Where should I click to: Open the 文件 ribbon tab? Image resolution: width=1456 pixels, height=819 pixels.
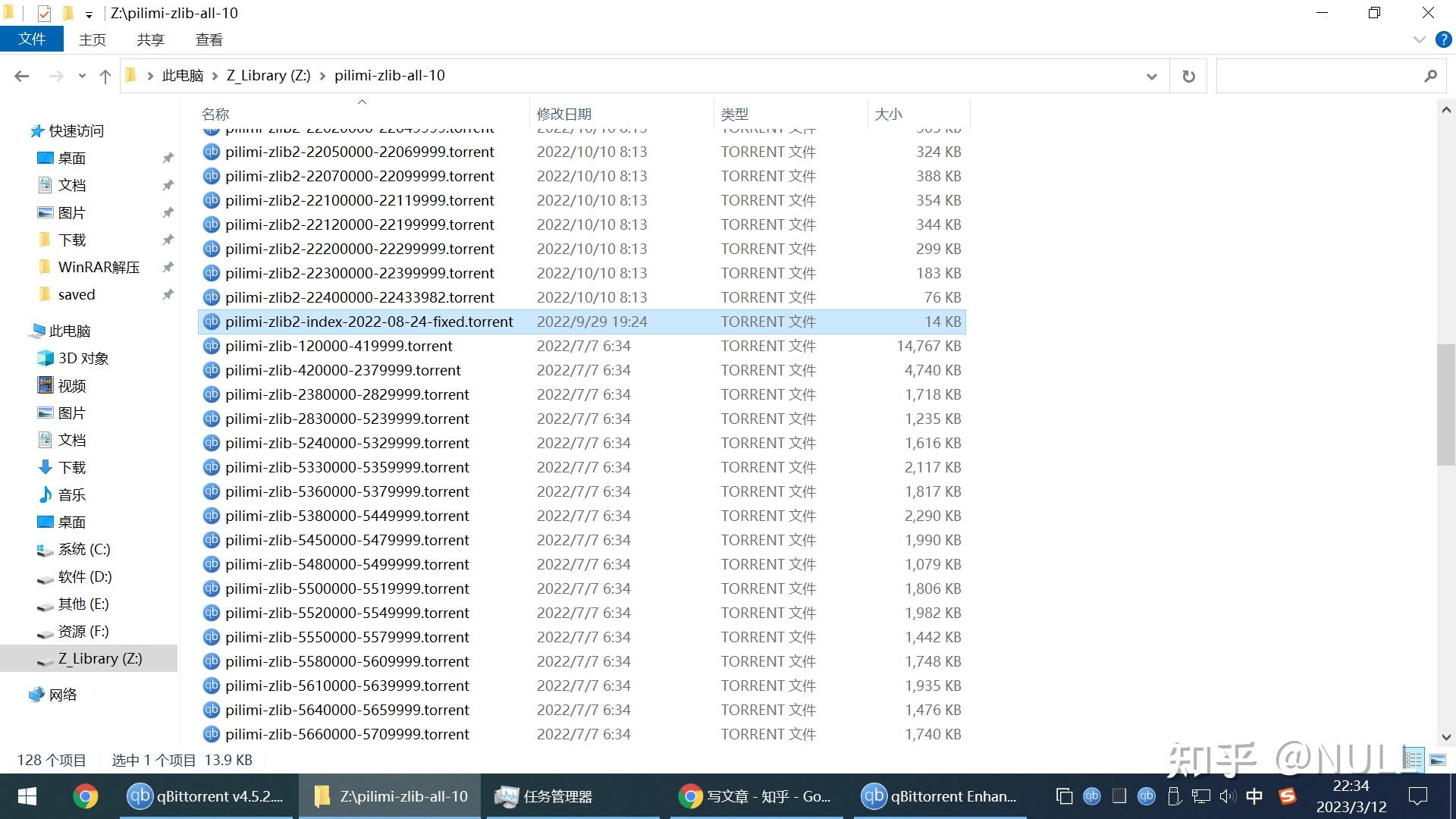[x=31, y=39]
